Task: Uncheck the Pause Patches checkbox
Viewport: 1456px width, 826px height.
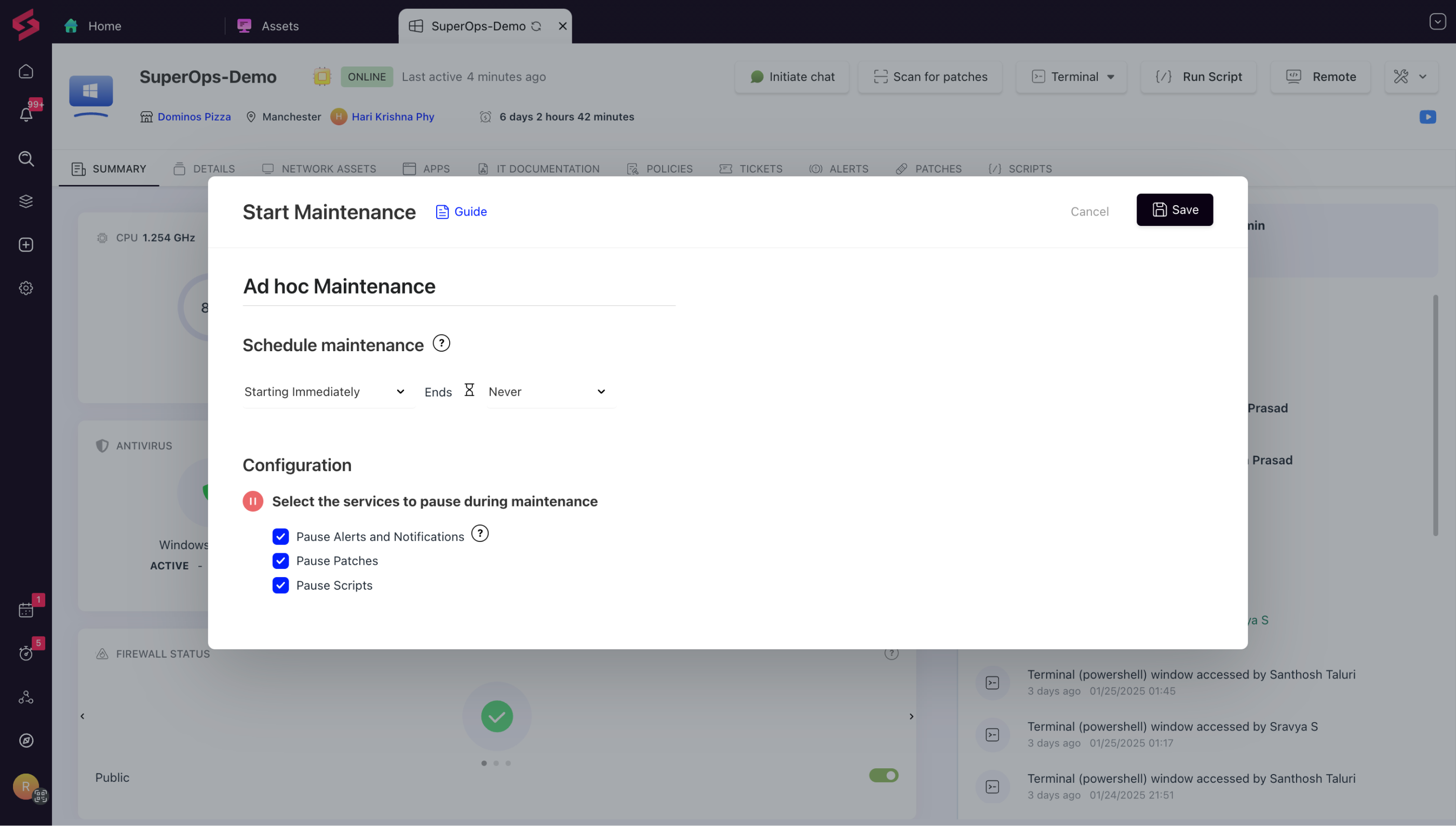Action: [x=280, y=561]
